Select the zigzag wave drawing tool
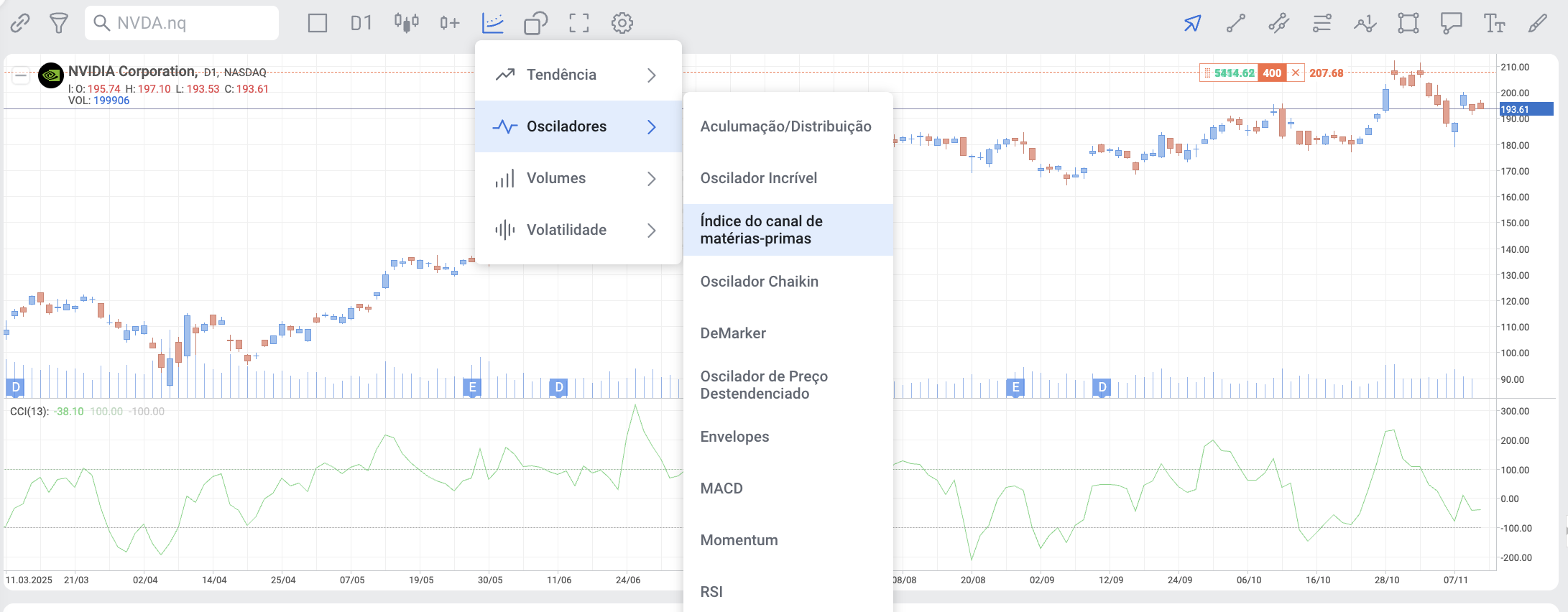 1365,23
